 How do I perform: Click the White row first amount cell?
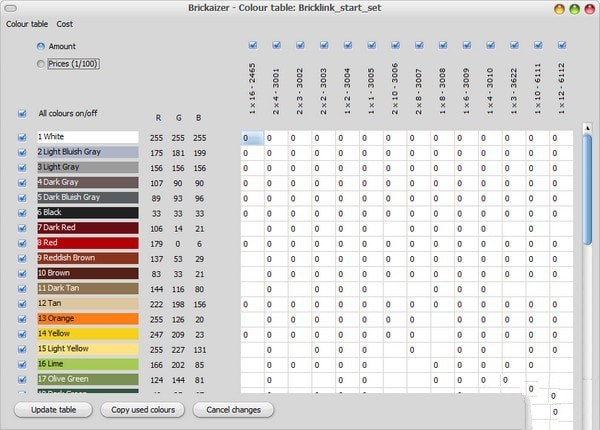pos(252,138)
